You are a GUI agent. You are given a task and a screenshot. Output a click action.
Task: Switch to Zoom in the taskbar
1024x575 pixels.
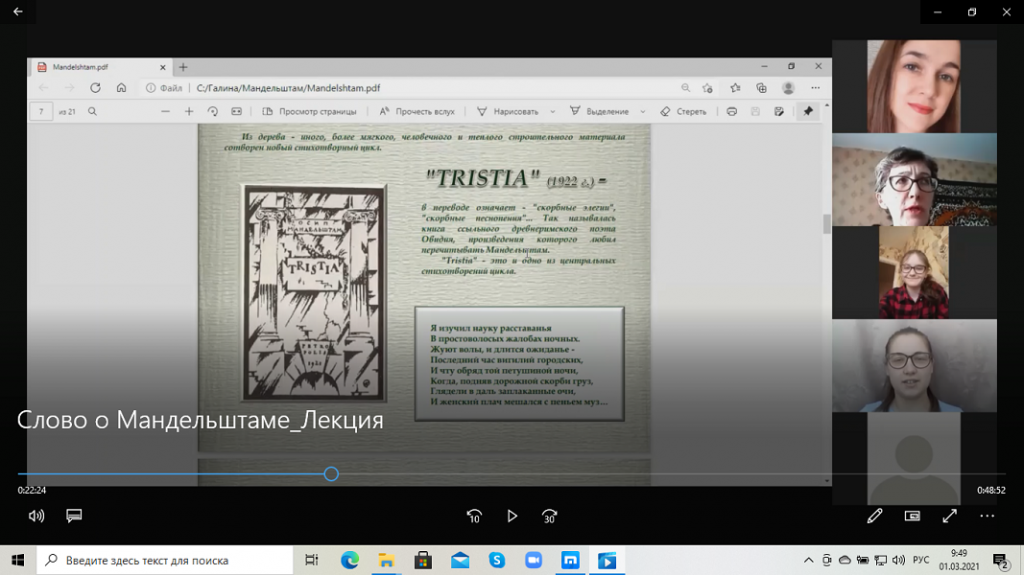[534, 560]
